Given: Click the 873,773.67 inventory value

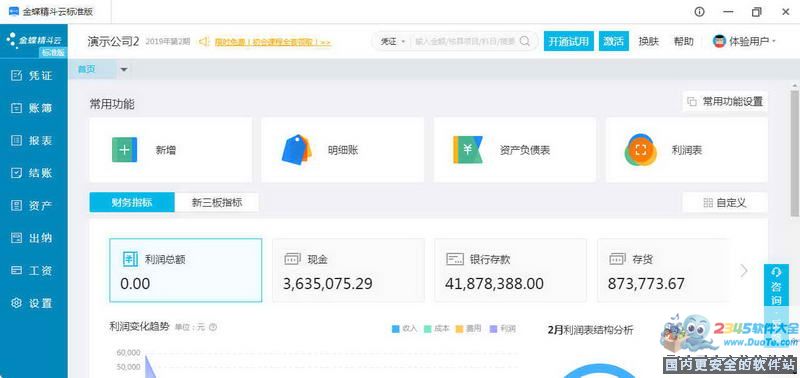Looking at the screenshot, I should 646,284.
